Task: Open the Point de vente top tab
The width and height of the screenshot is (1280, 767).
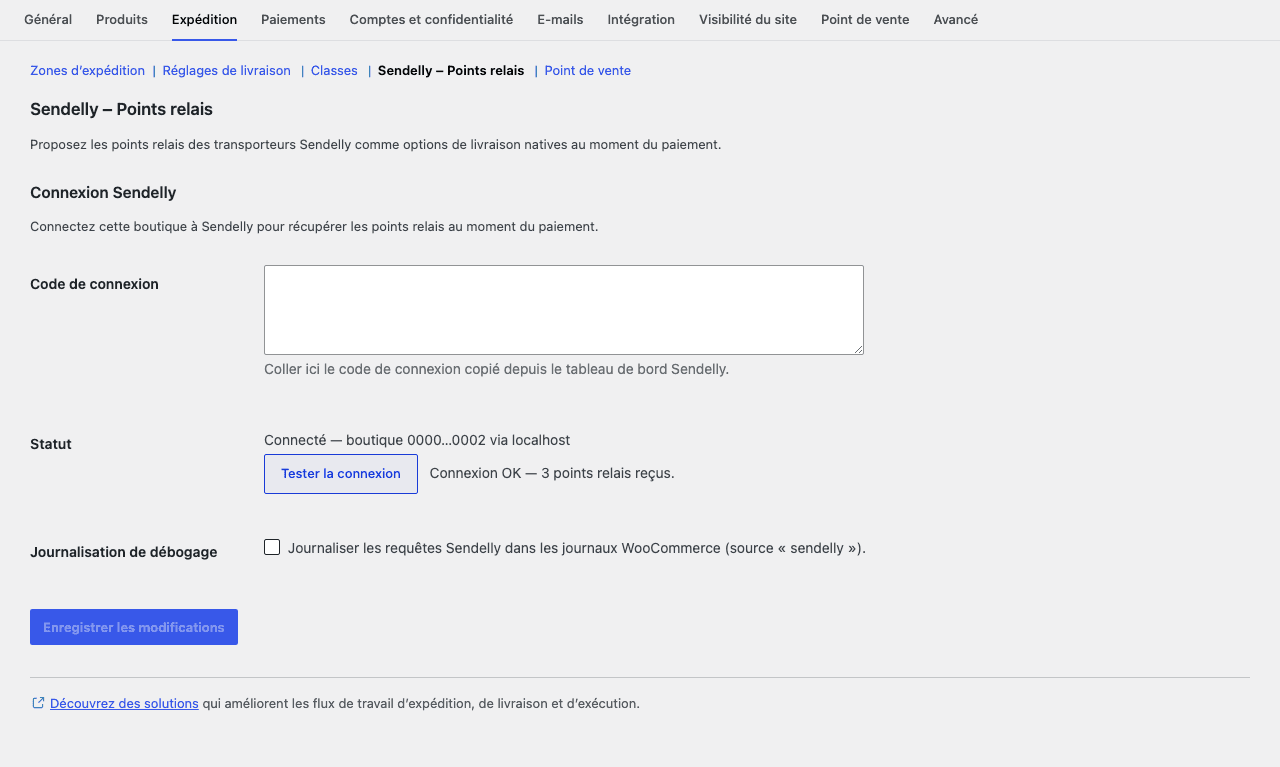Action: (865, 19)
